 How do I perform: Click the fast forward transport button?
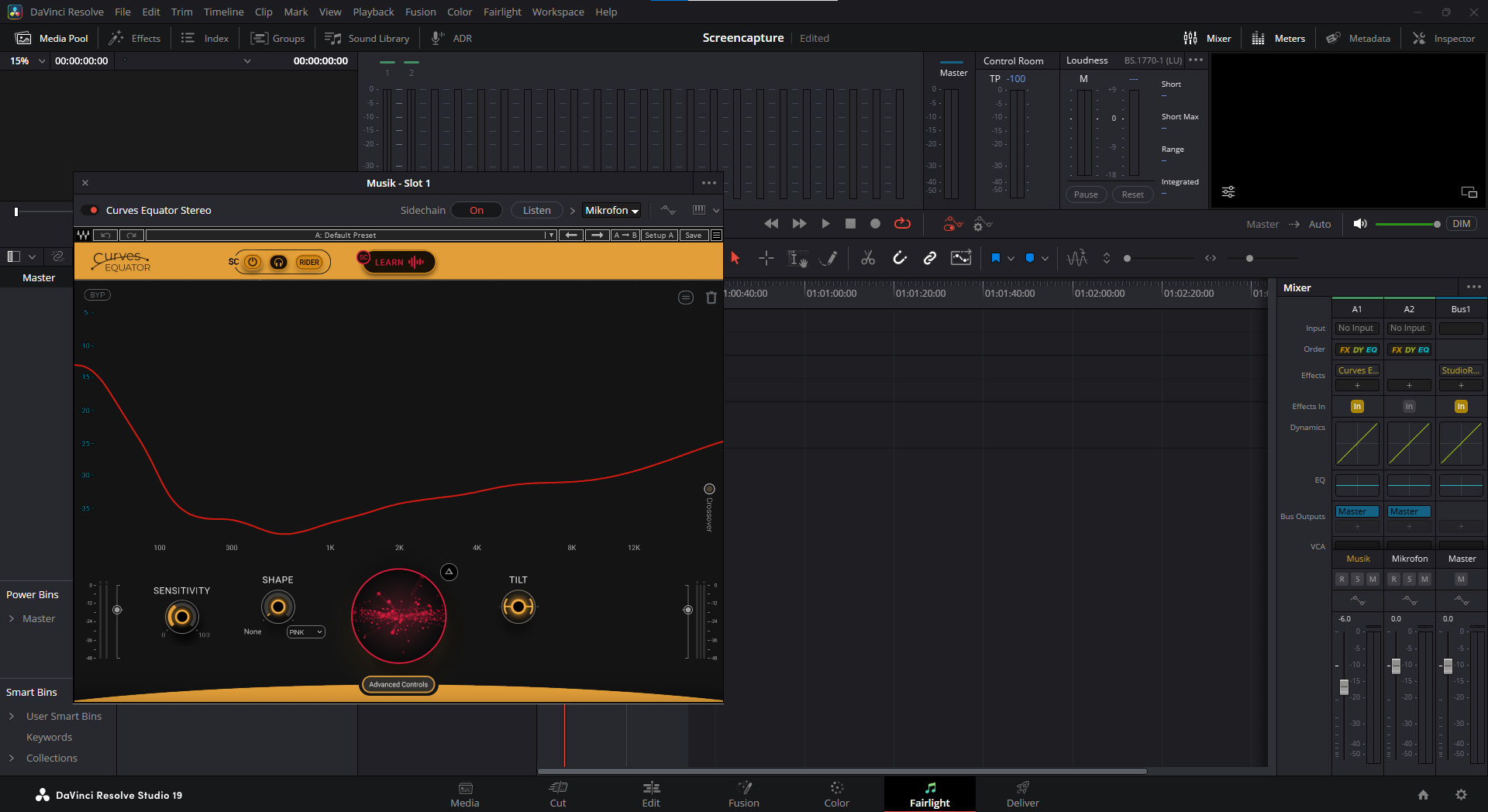[799, 224]
